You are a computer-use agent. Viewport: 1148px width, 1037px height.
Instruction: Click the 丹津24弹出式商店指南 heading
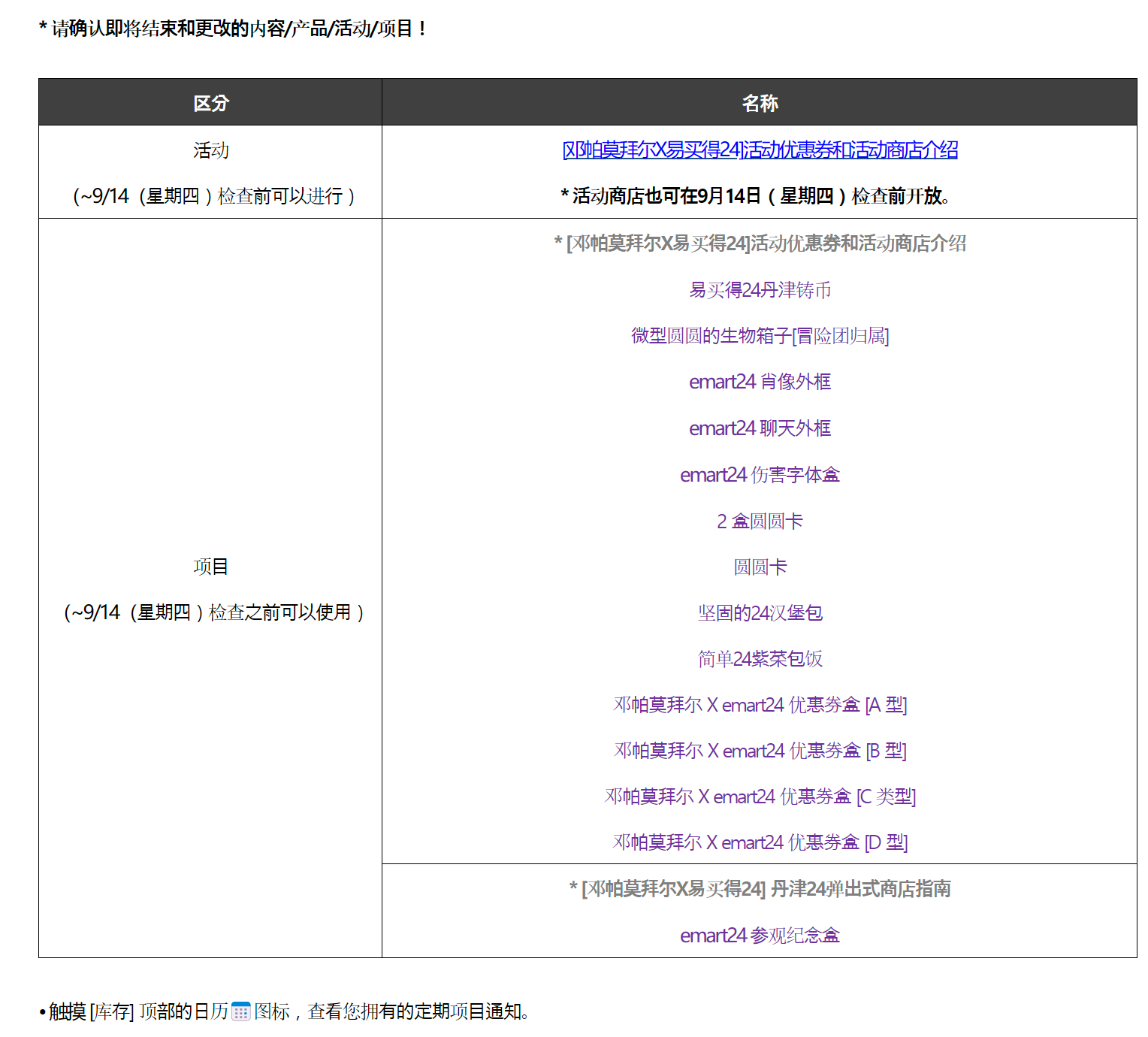(760, 888)
